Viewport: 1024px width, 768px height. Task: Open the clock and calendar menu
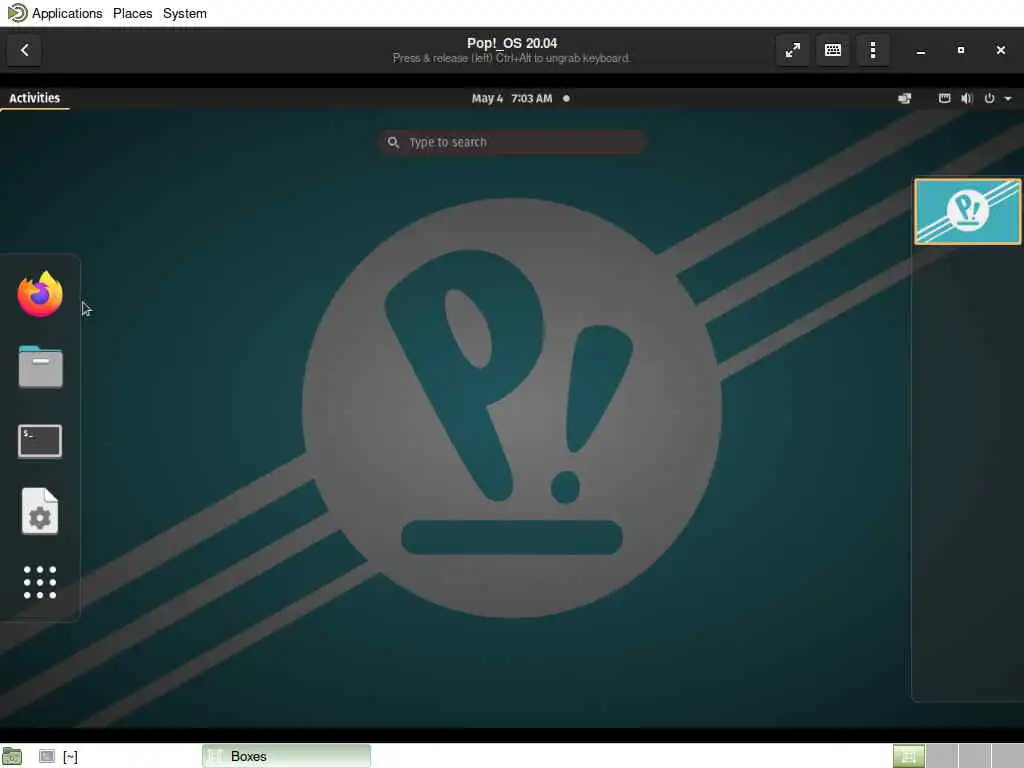520,99
